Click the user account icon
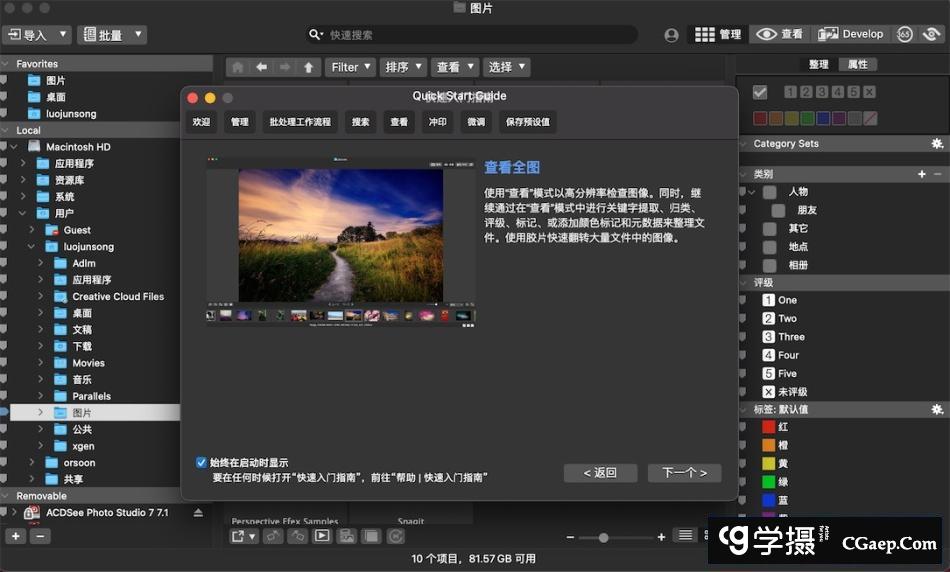This screenshot has height=572, width=950. (x=671, y=35)
